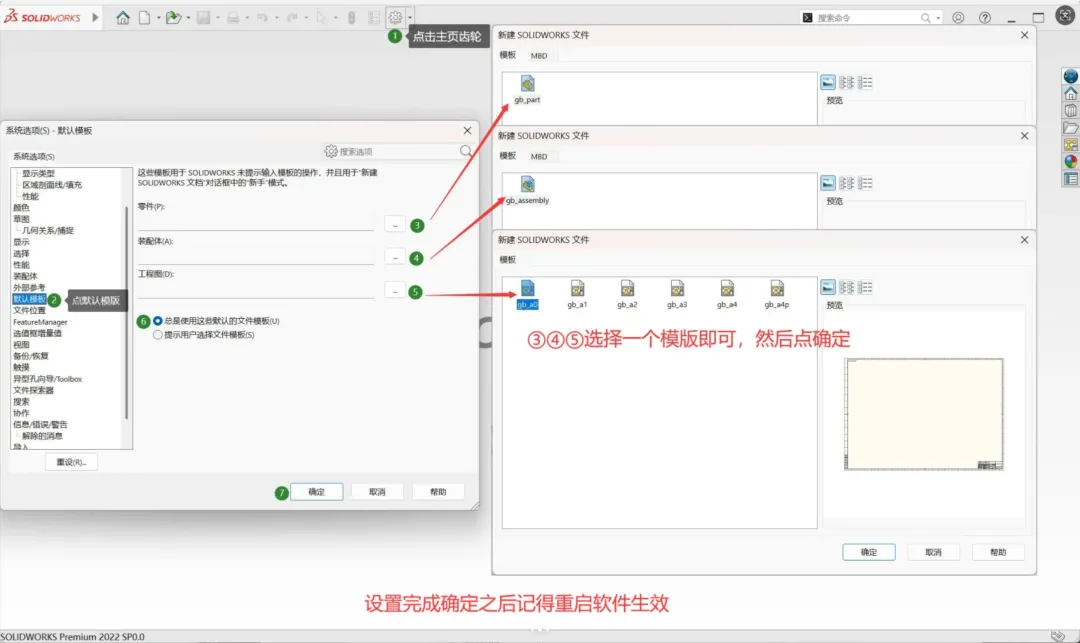The height and width of the screenshot is (643, 1080).
Task: Select 模板 tab in drawing template dialog
Action: [508, 260]
